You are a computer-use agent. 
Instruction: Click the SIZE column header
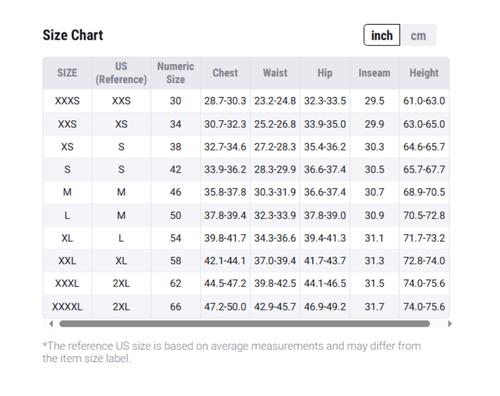pos(67,73)
